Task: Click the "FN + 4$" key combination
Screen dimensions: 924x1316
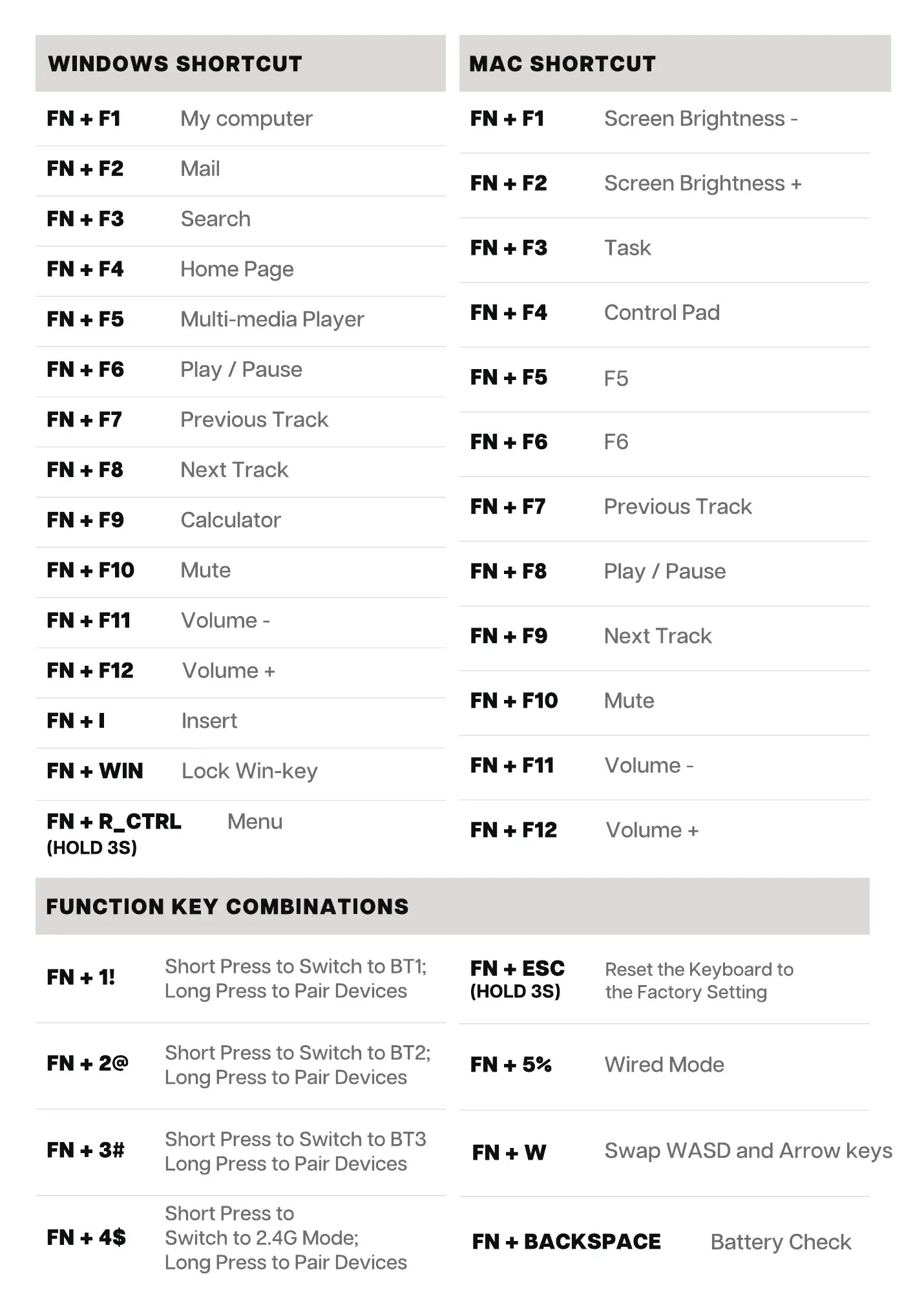Action: [86, 1237]
